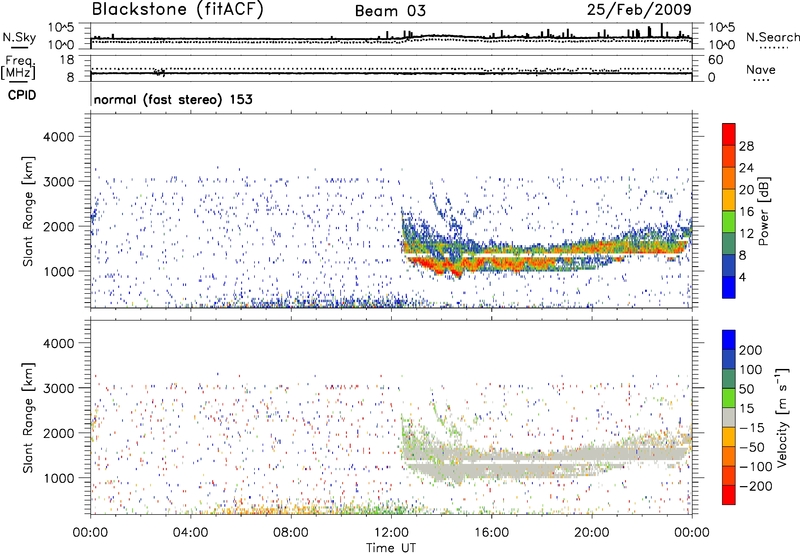Click the Nave axis tick "60"
800x554 pixels.
tap(715, 60)
